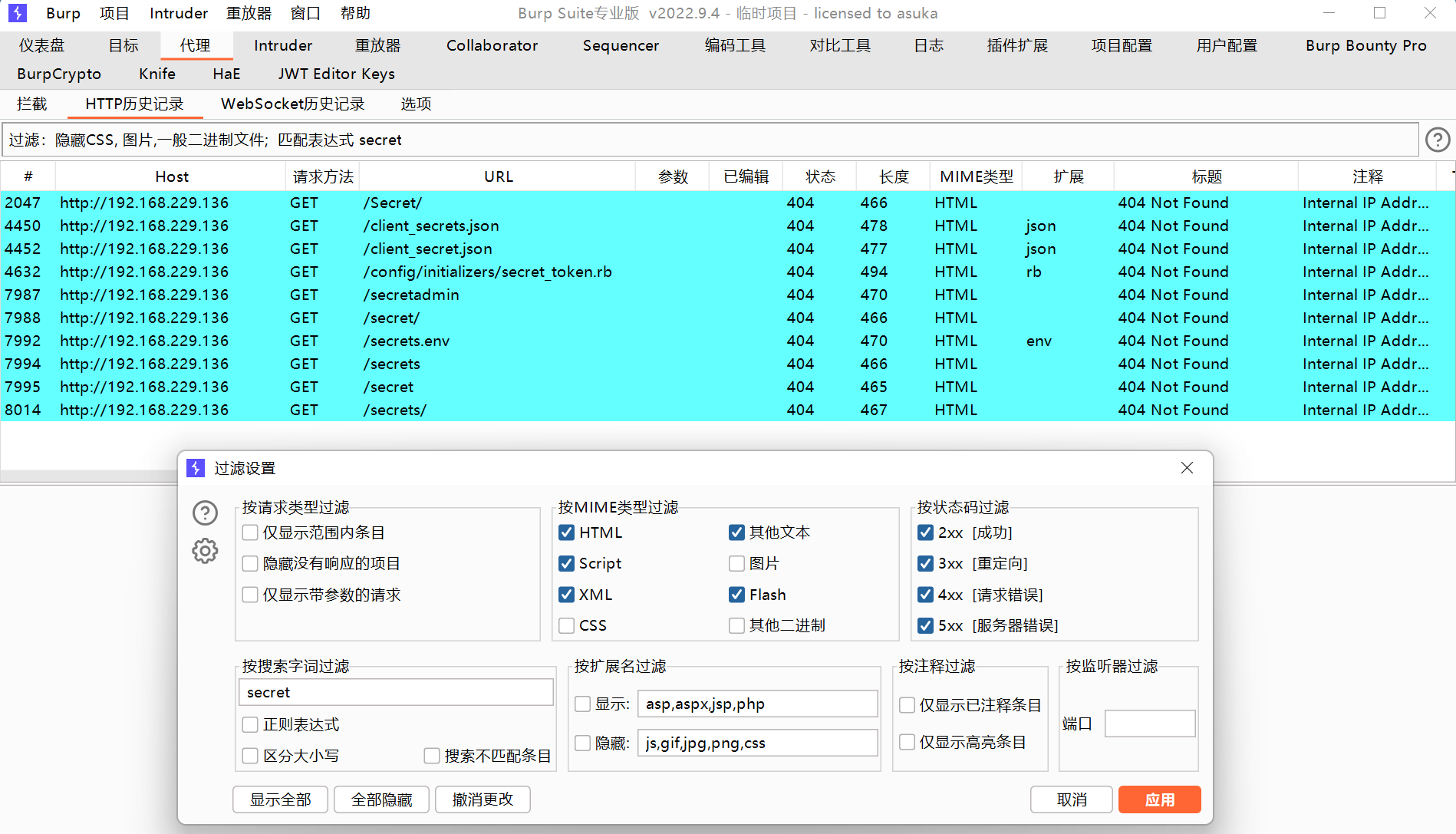Switch to the Collaborator tab
The image size is (1456, 834).
click(x=492, y=45)
